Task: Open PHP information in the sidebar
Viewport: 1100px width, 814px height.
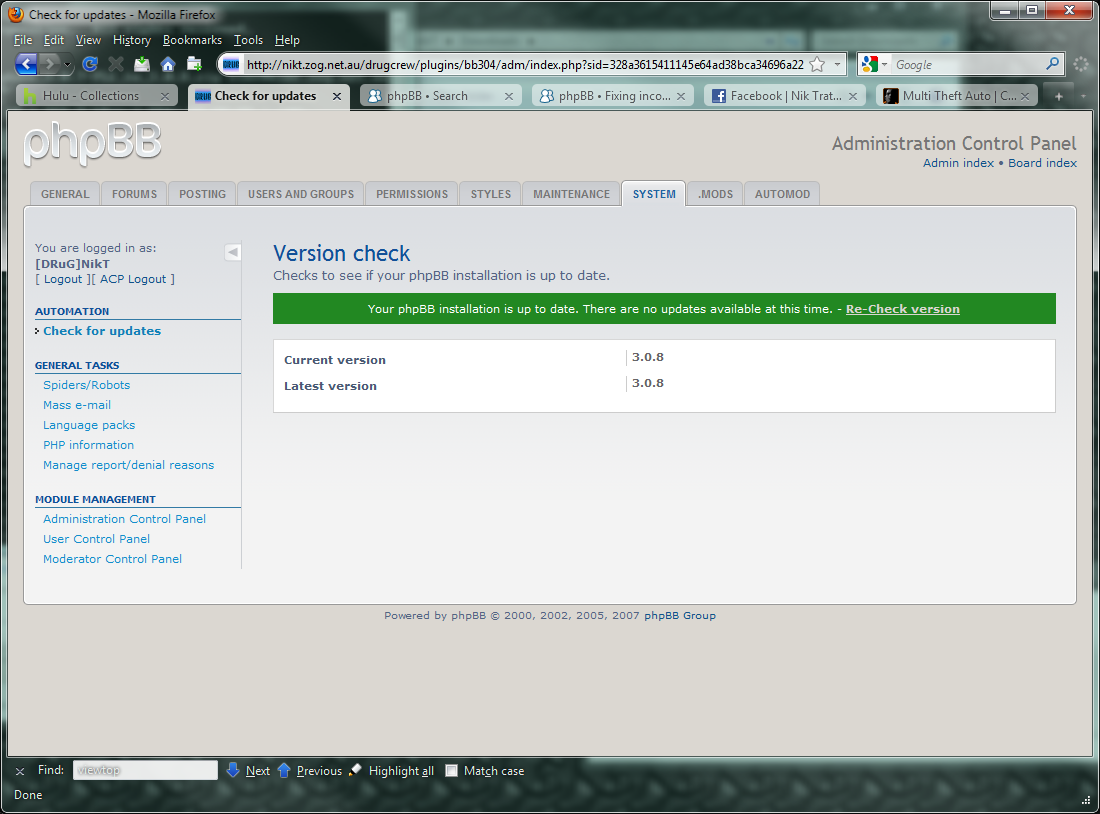Action: (88, 445)
